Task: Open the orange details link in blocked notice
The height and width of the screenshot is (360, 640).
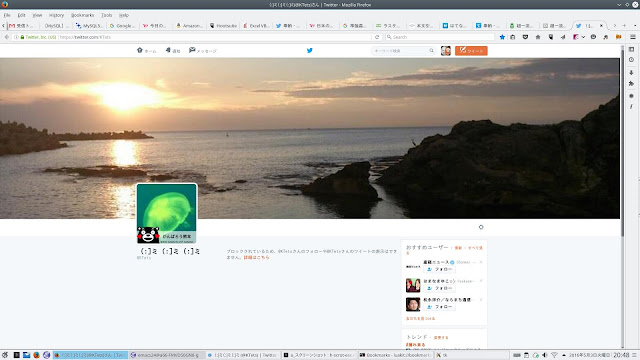Action: [x=256, y=258]
